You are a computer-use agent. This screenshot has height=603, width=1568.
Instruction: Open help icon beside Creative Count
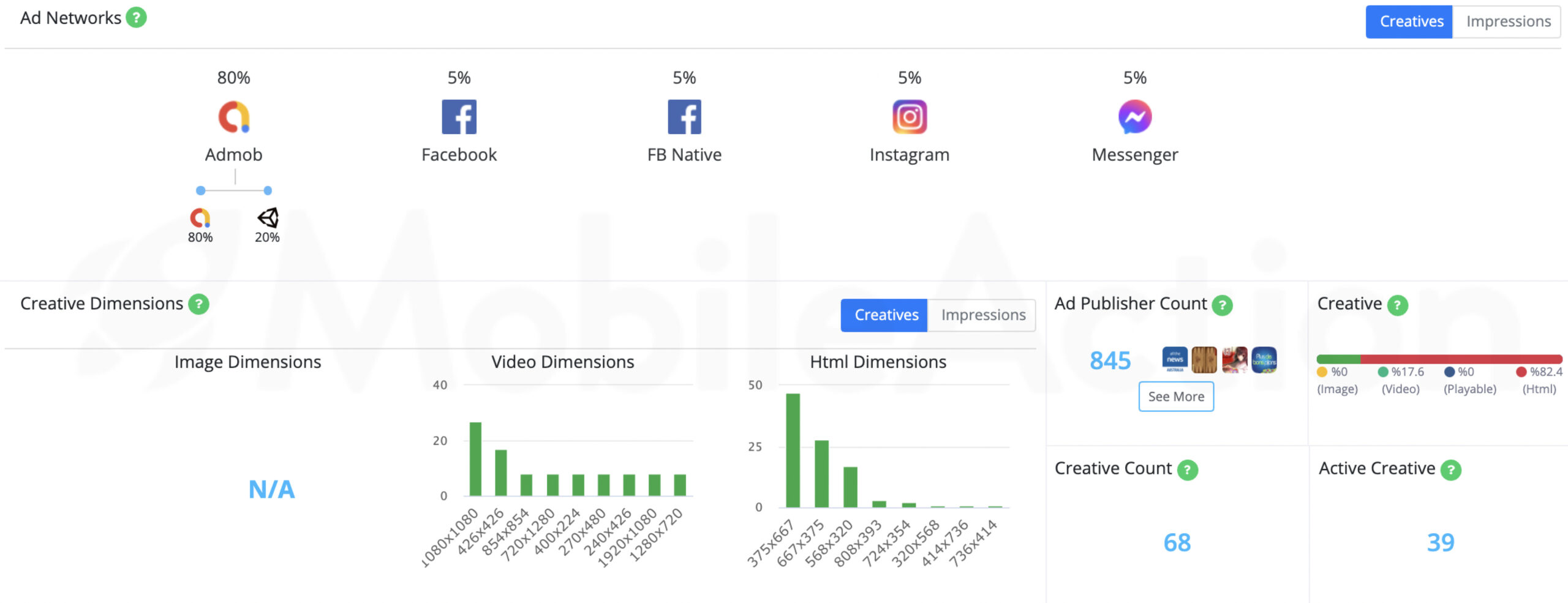coord(1187,470)
